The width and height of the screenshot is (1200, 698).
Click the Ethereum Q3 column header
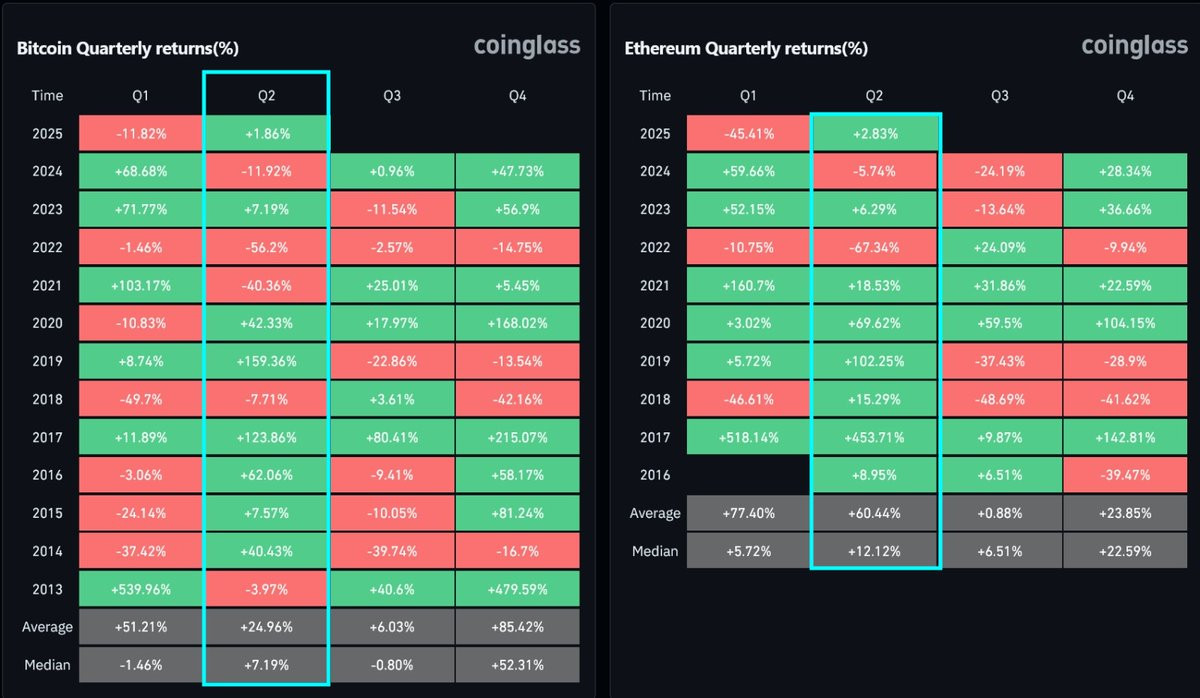click(x=999, y=96)
